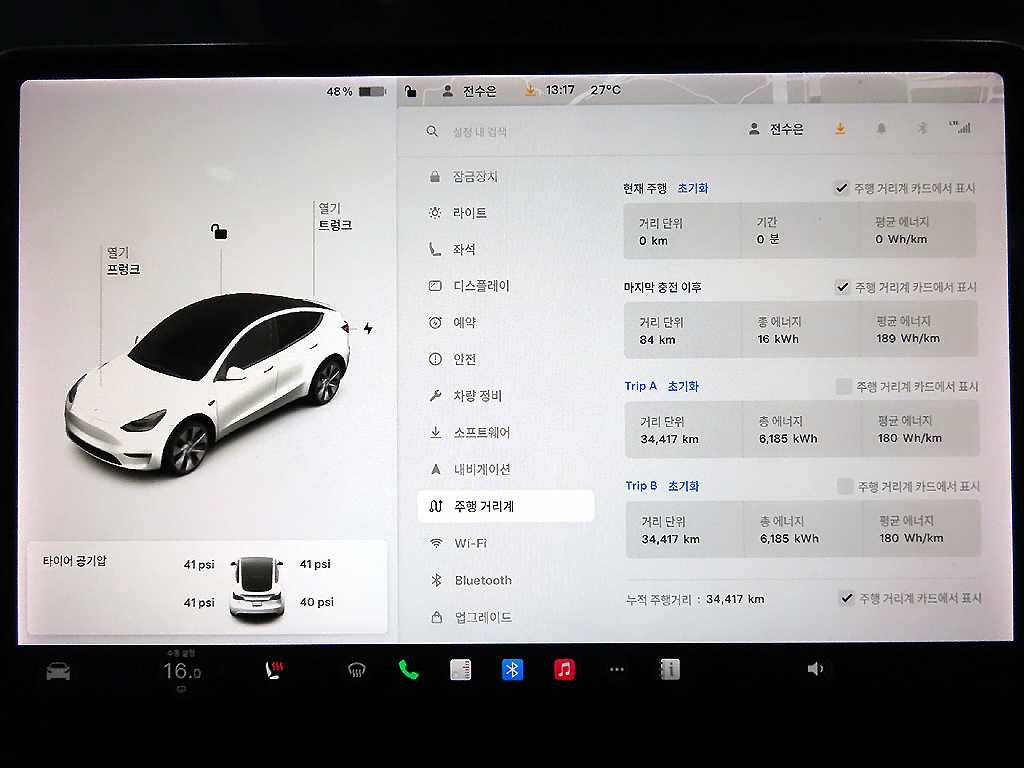The width and height of the screenshot is (1024, 768).
Task: Tap the charge port lightning icon
Action: [x=368, y=328]
